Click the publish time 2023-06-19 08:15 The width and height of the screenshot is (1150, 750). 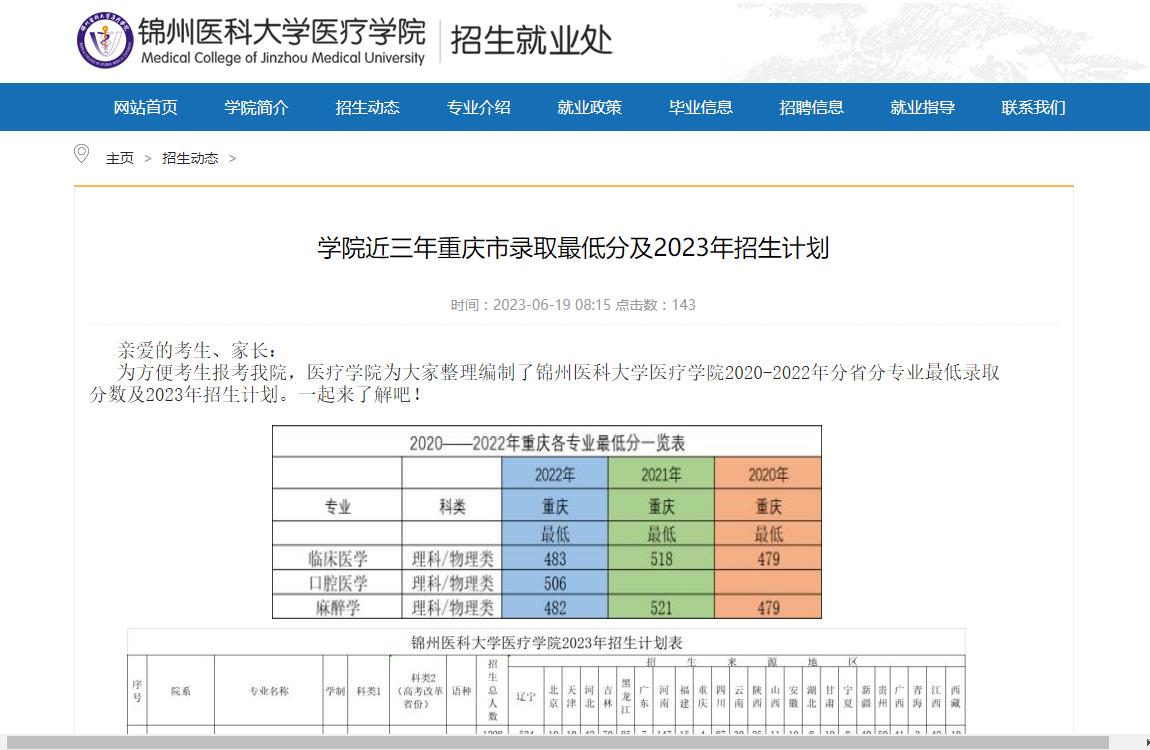552,305
